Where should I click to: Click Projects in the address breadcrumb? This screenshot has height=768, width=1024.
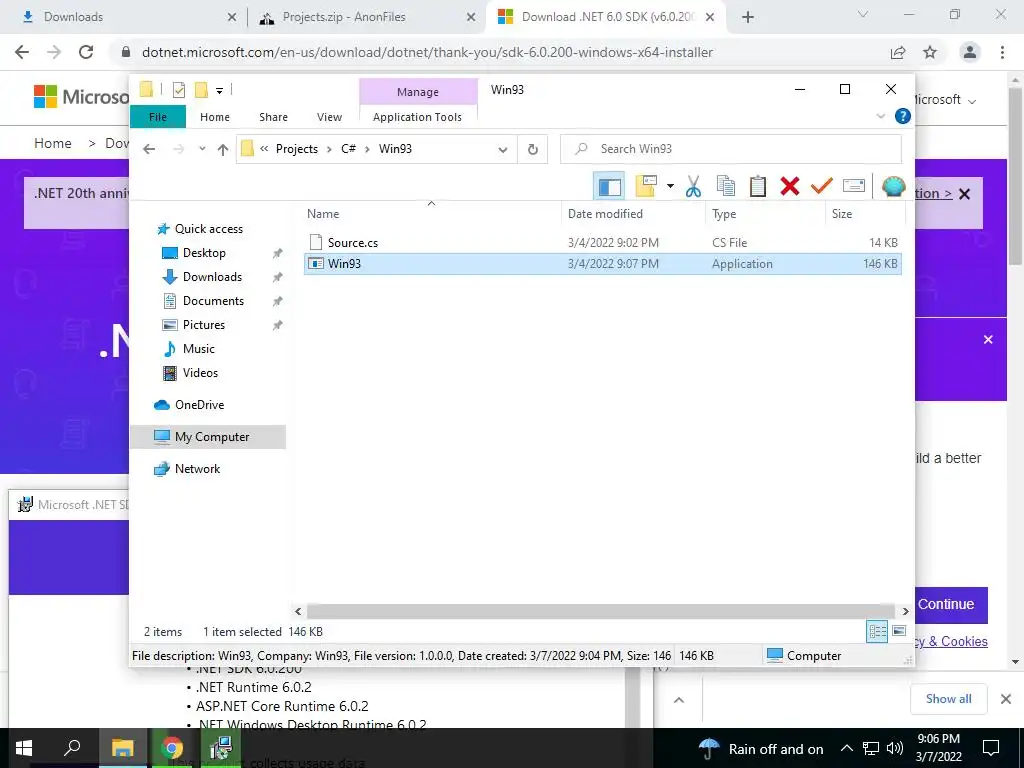point(296,149)
